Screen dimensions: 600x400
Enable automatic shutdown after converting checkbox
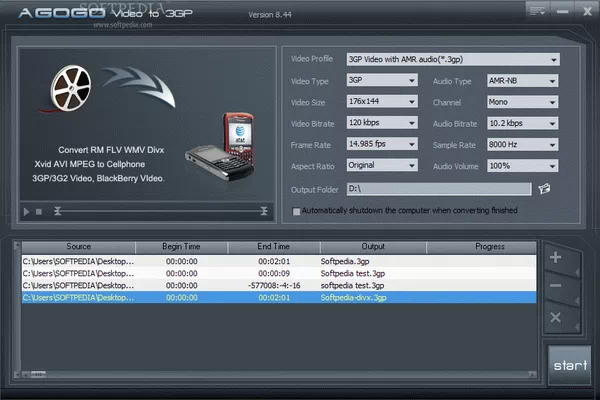[296, 211]
